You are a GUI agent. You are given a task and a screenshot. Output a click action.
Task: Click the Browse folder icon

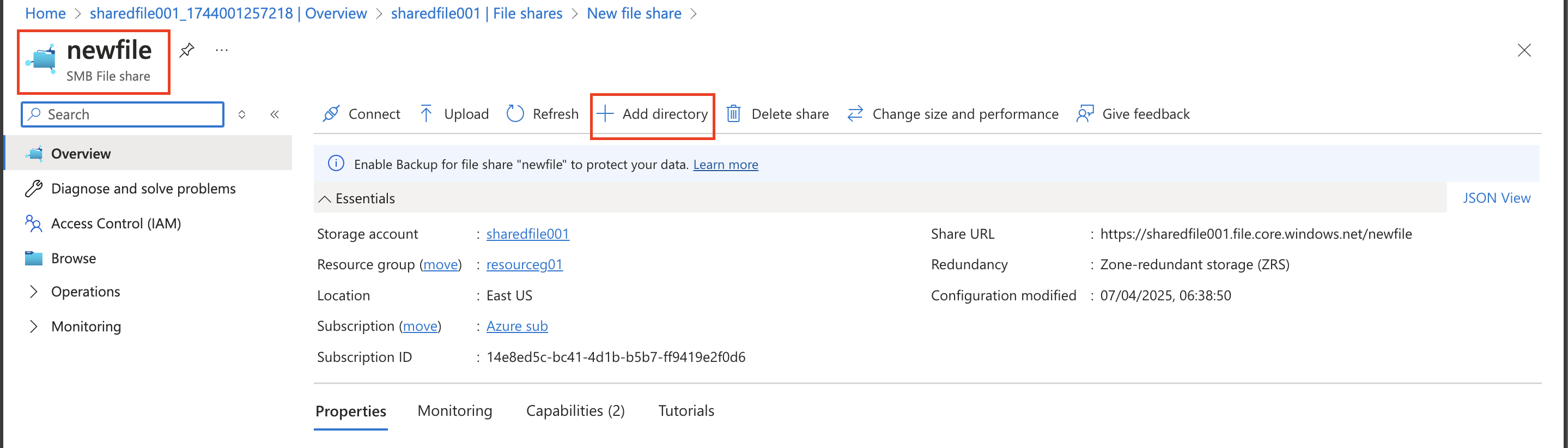click(x=33, y=258)
